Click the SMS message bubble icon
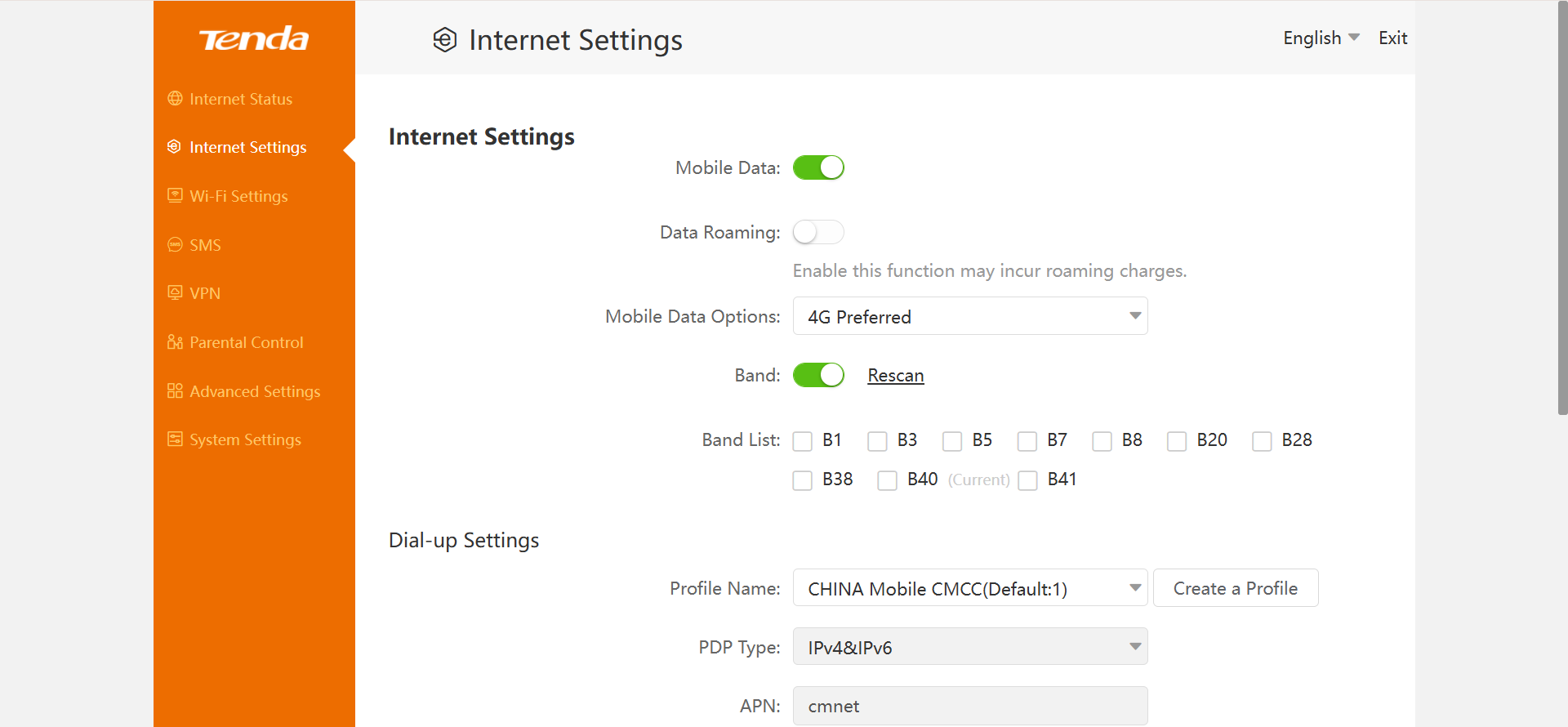Screen dimensions: 1568x727 175,244
